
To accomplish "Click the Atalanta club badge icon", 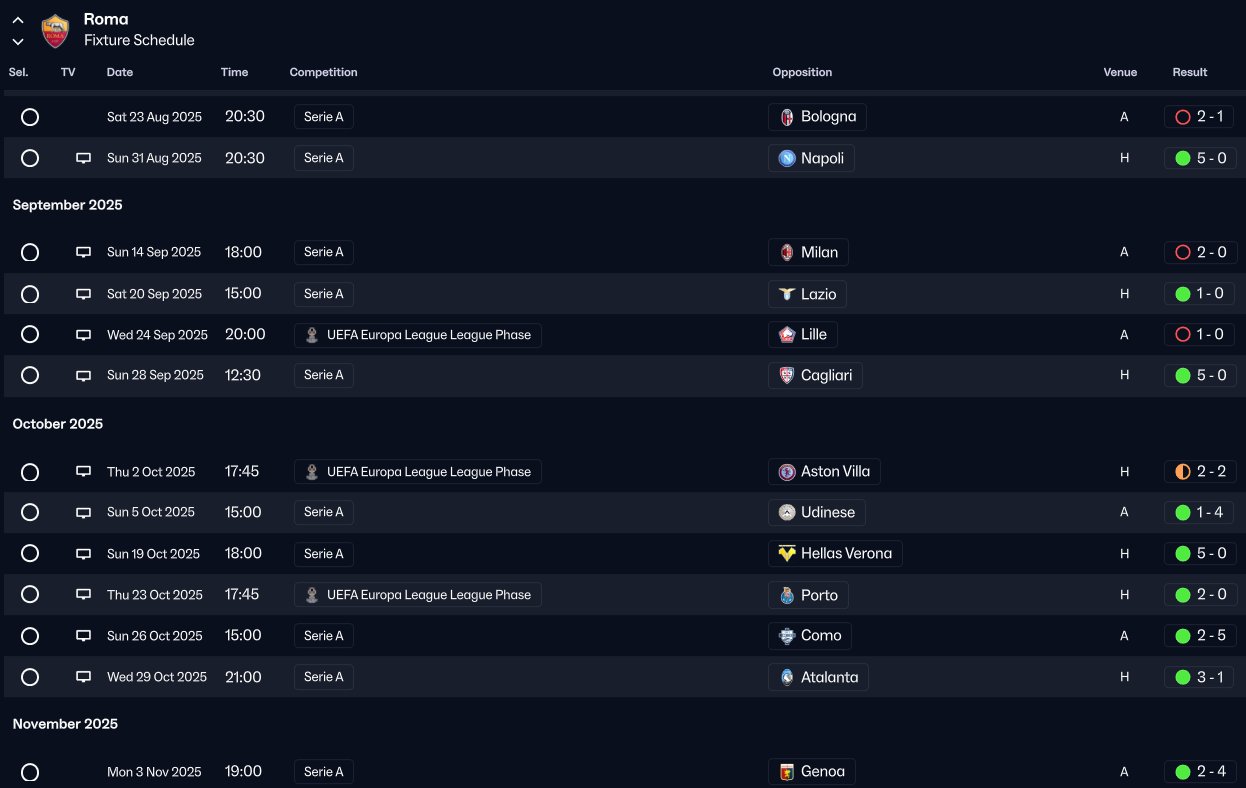I will 787,677.
